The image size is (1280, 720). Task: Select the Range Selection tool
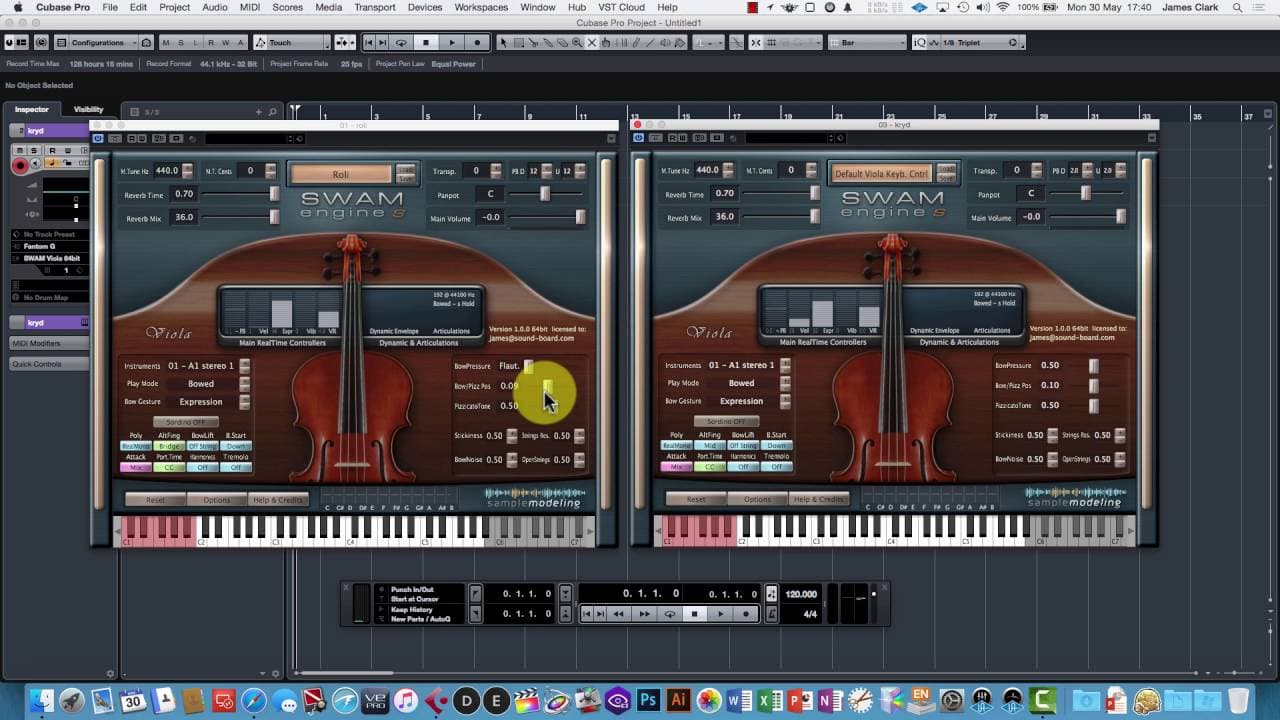click(518, 43)
